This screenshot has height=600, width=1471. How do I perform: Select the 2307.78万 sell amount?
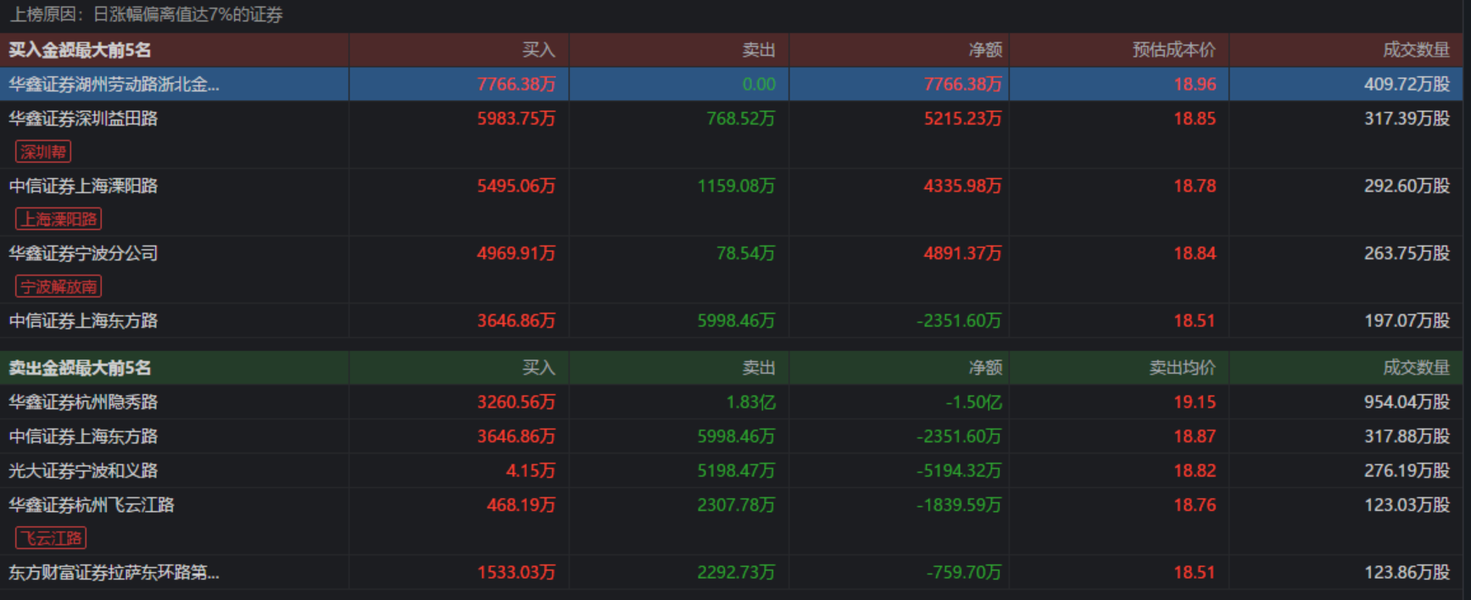[x=736, y=505]
